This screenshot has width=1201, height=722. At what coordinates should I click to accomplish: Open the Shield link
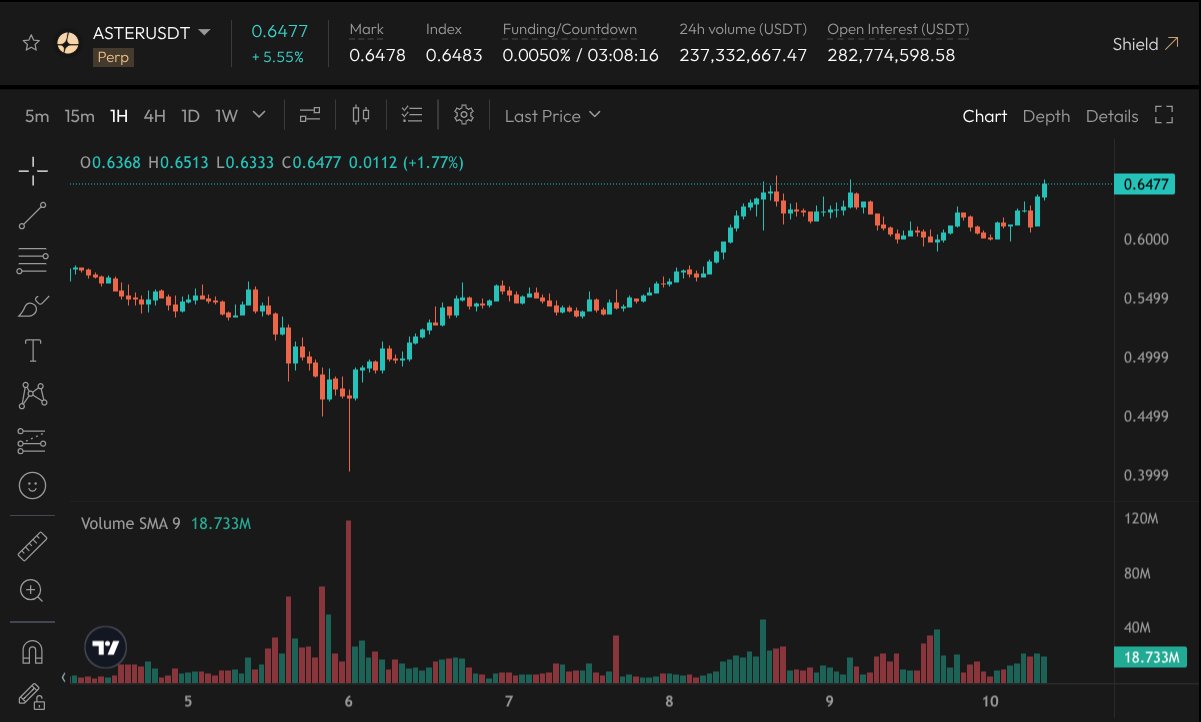click(x=1145, y=44)
